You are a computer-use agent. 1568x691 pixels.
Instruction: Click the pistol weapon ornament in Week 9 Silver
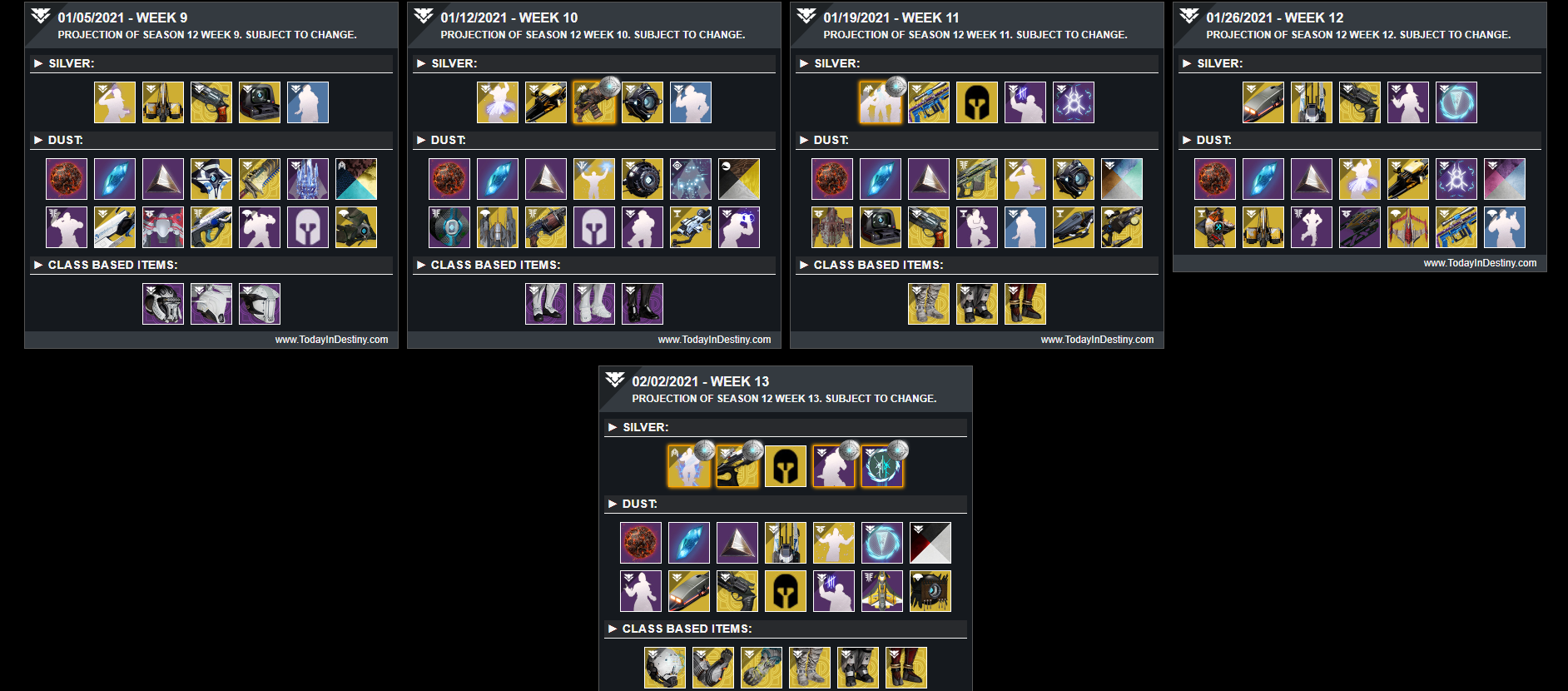tap(211, 102)
